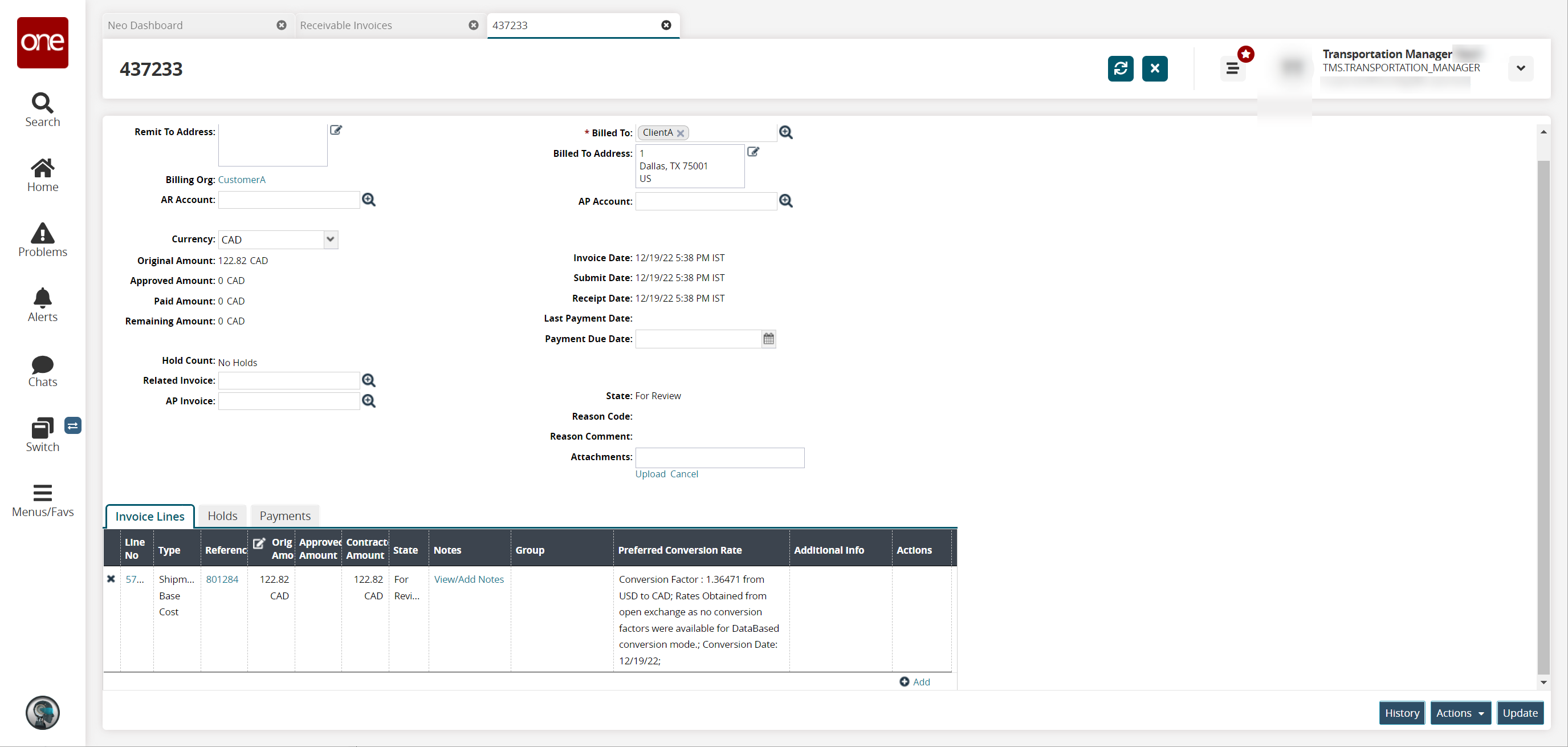Screen dimensions: 1568x747
Task: Switch to Receivable Invoices tab
Action: [346, 25]
